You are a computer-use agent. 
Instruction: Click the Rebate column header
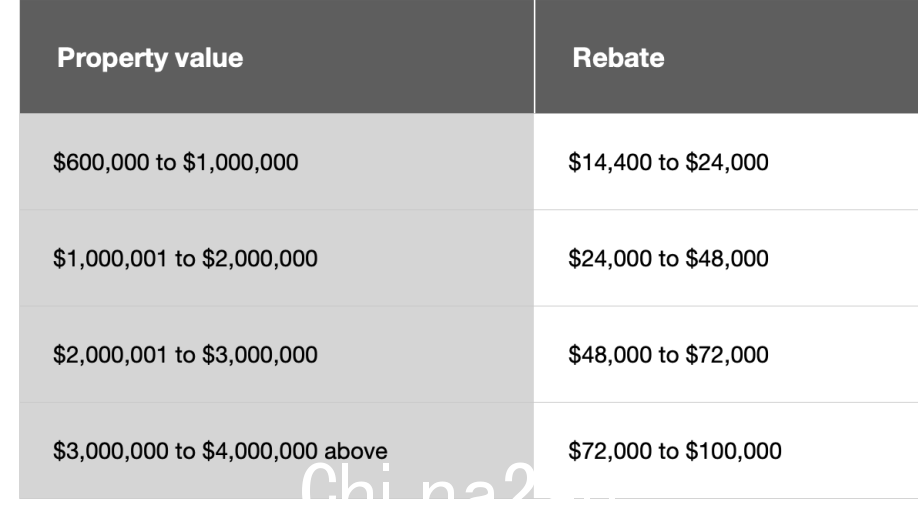tap(727, 57)
